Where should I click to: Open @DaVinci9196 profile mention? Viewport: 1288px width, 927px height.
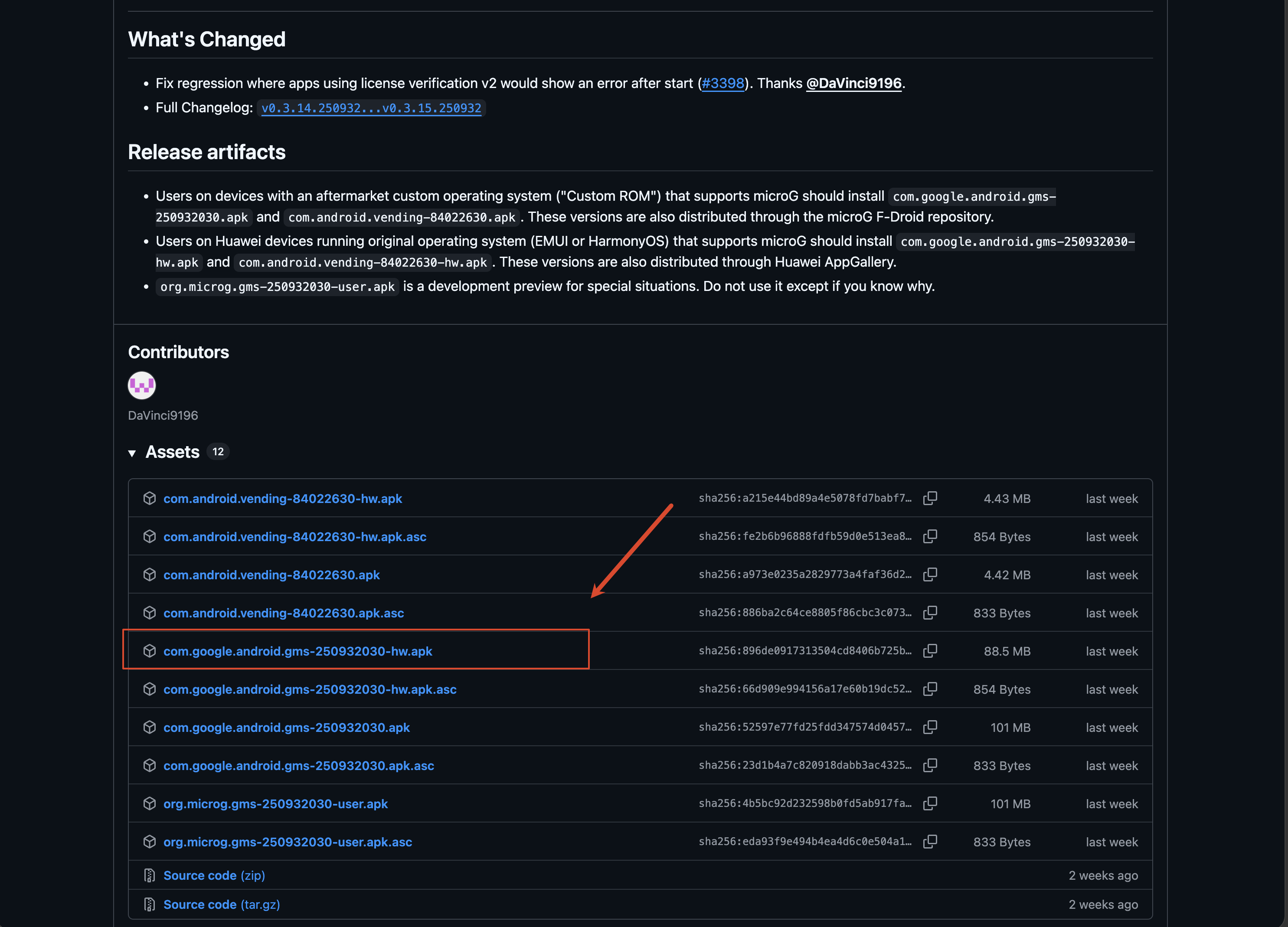(x=853, y=83)
